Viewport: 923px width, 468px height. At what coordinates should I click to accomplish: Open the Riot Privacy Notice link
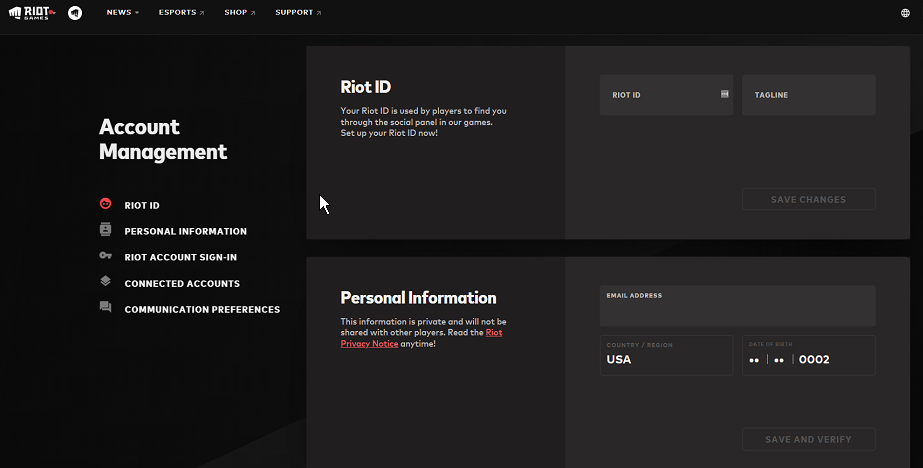(421, 338)
